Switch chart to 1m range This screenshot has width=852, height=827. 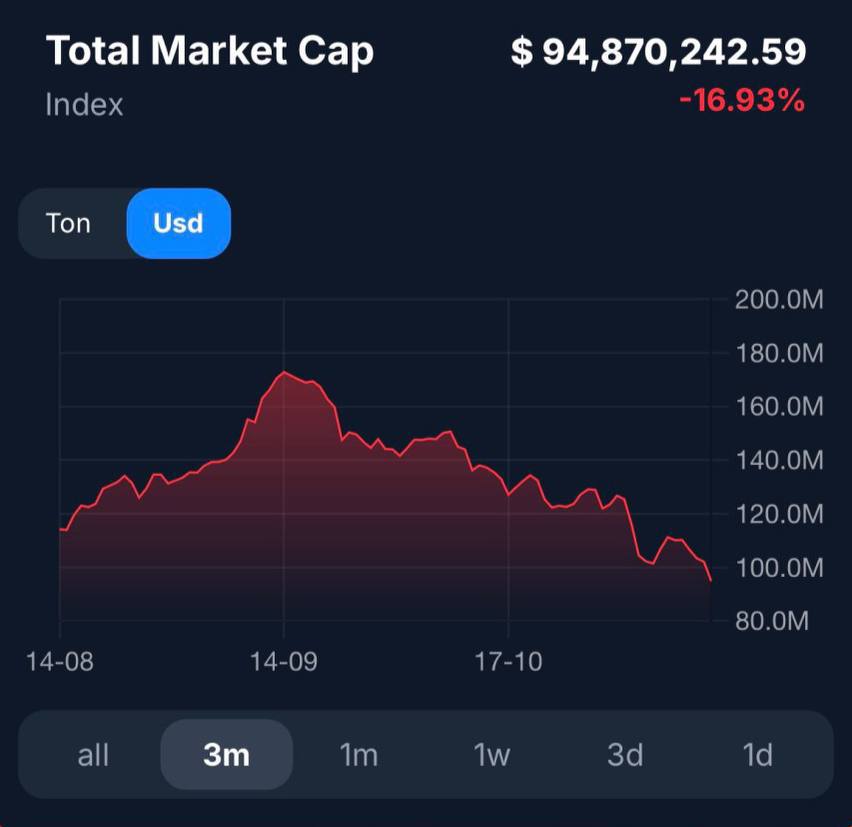pyautogui.click(x=359, y=755)
